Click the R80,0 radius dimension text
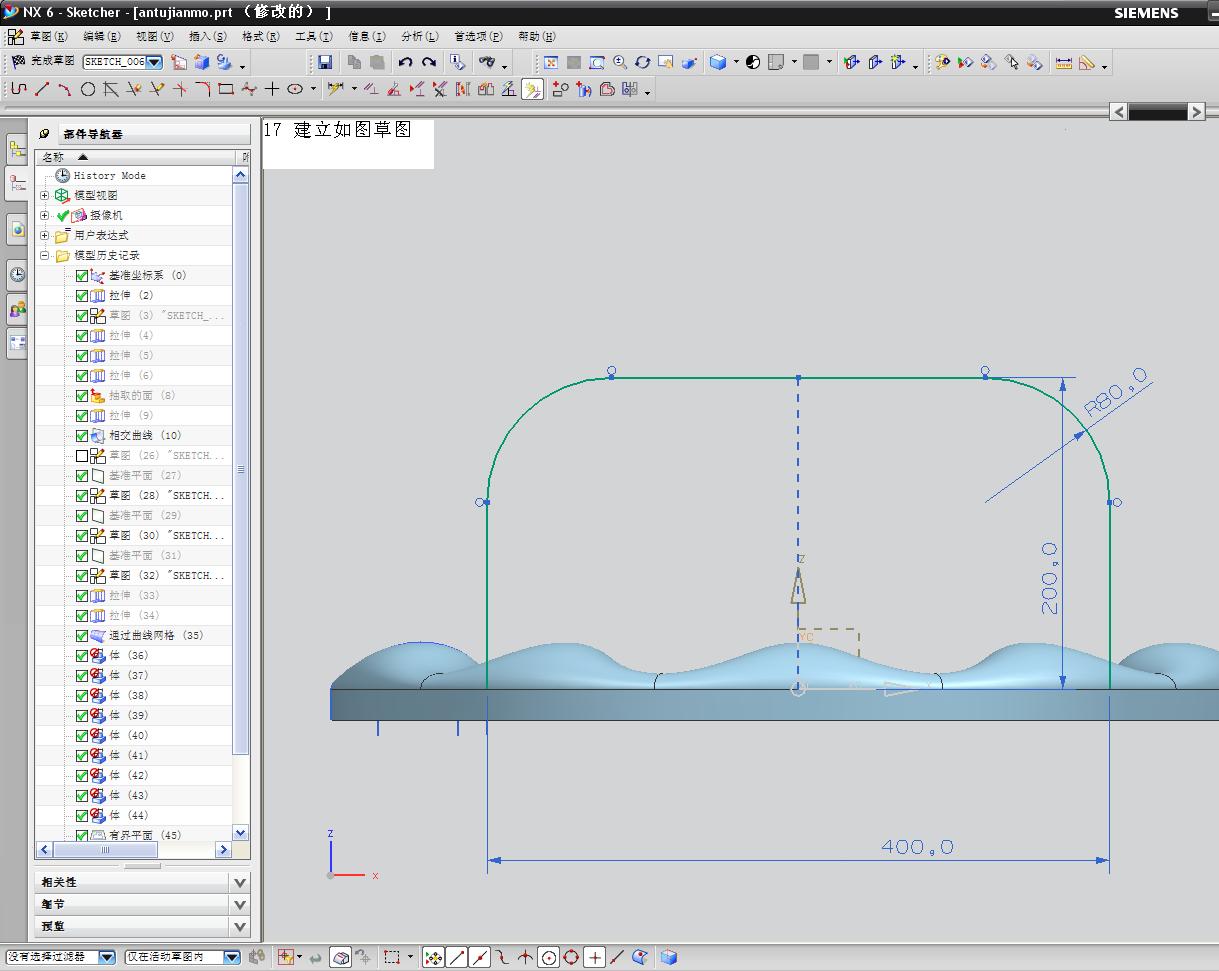The image size is (1219, 971). [x=1116, y=392]
